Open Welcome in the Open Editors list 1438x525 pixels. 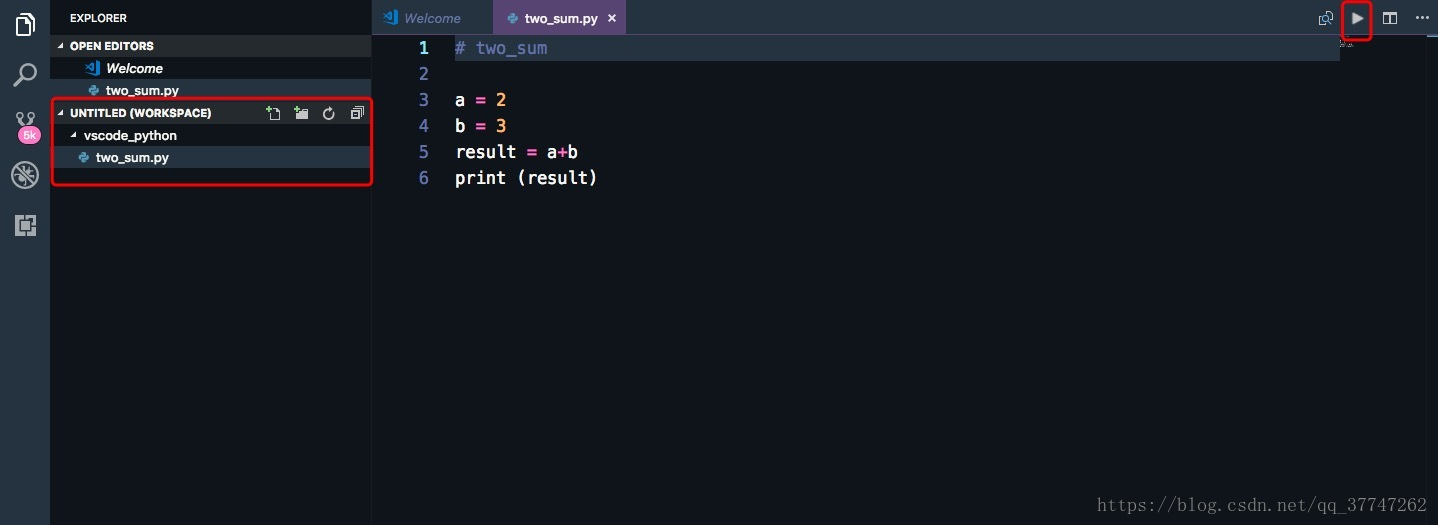[211, 68]
